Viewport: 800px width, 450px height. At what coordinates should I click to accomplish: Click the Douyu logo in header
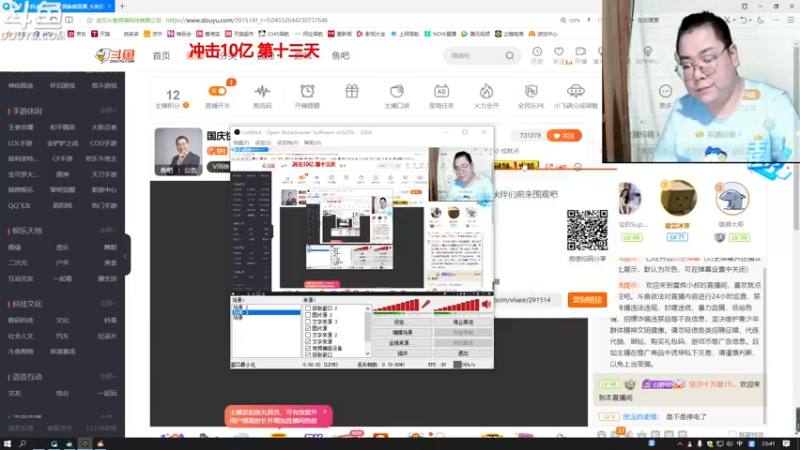click(115, 56)
